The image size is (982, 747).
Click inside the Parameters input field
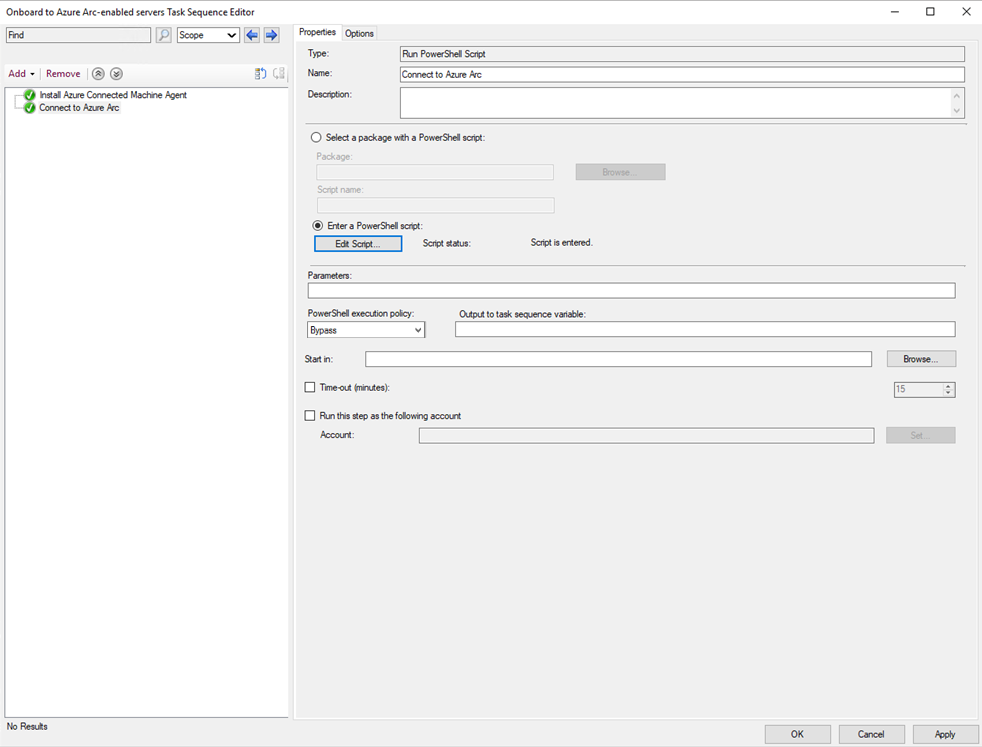[x=630, y=290]
